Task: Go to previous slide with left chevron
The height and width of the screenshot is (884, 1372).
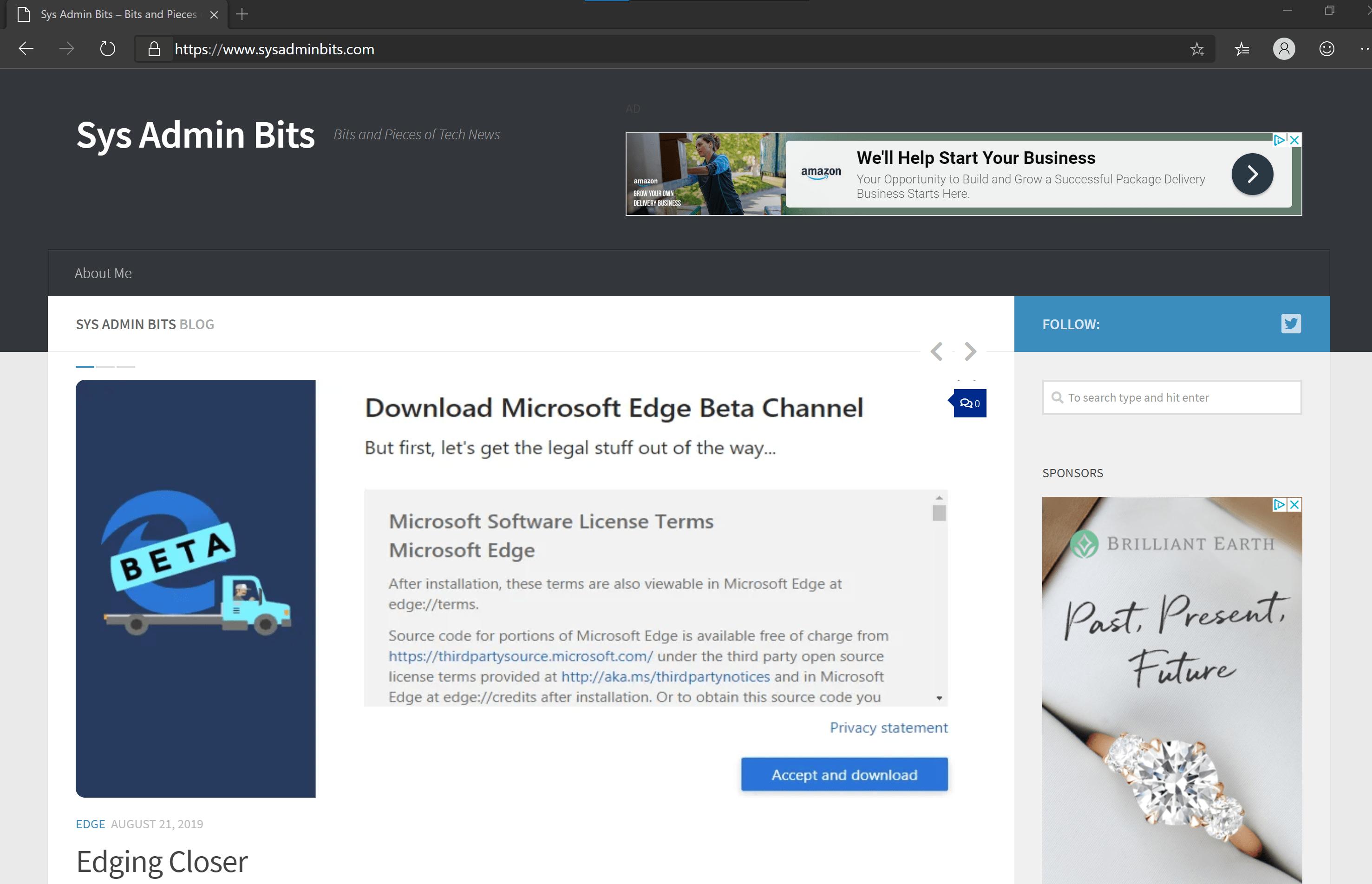Action: coord(936,351)
